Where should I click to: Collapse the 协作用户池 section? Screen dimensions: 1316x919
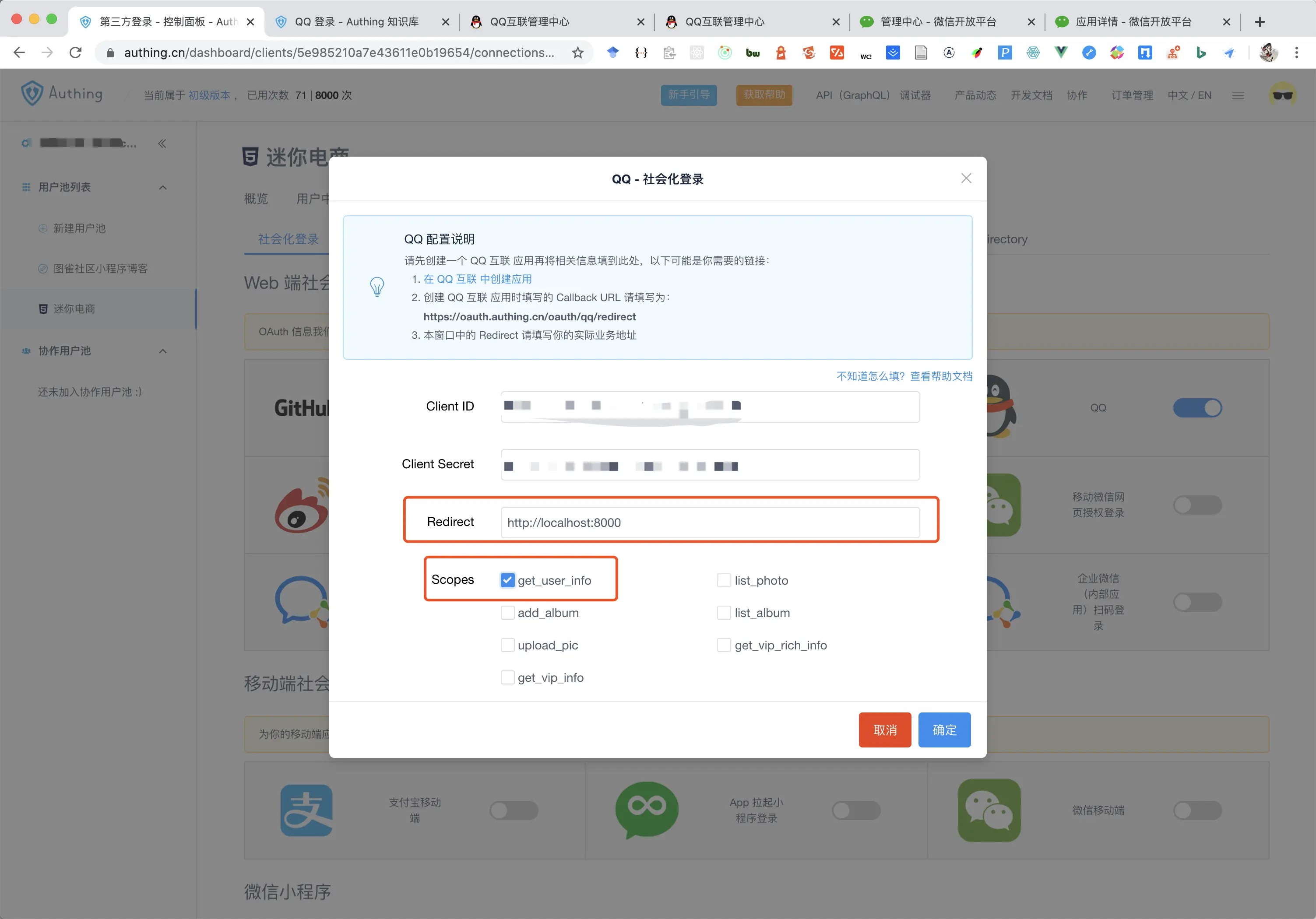[163, 351]
